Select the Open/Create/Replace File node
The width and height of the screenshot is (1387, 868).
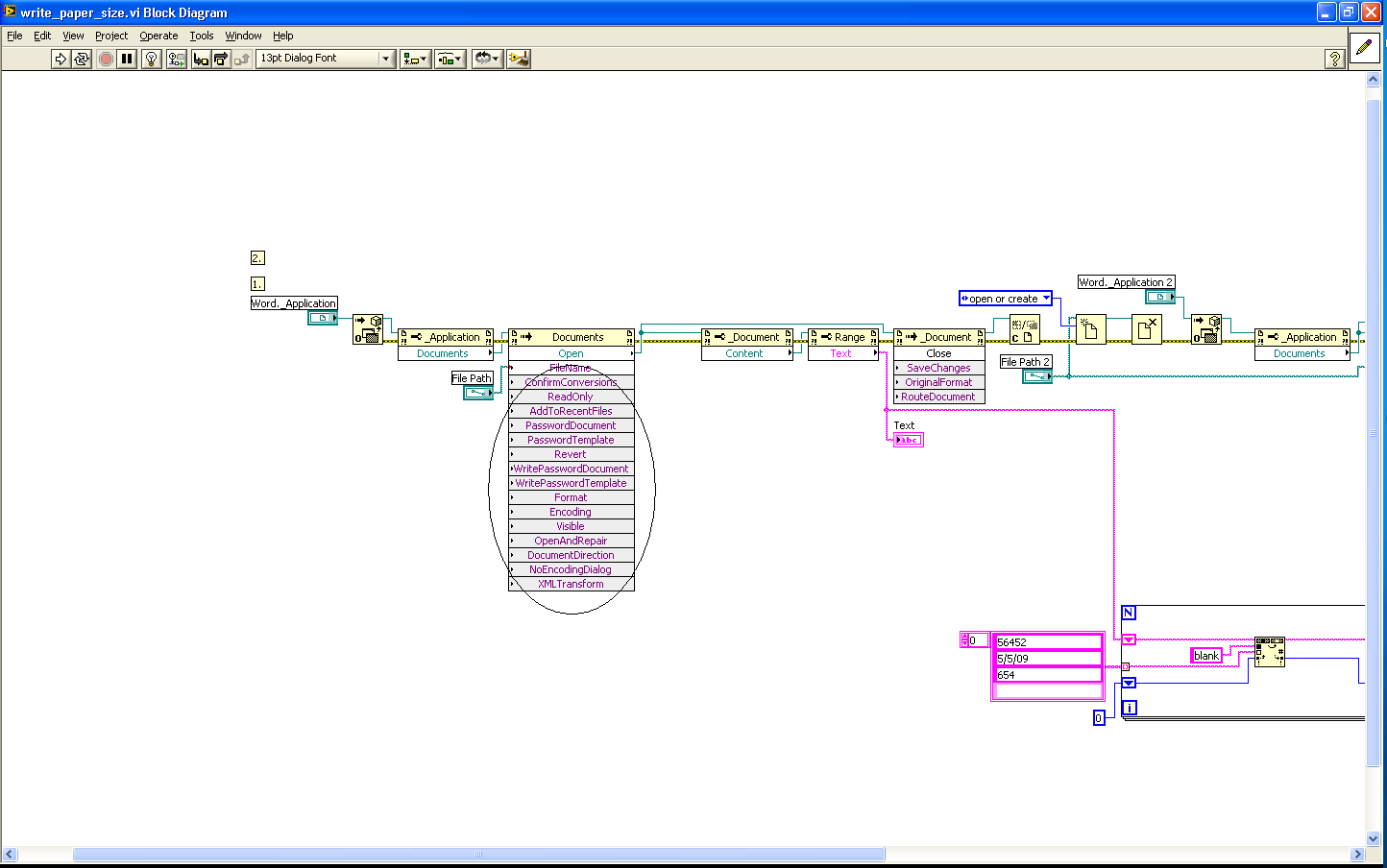(x=1090, y=329)
